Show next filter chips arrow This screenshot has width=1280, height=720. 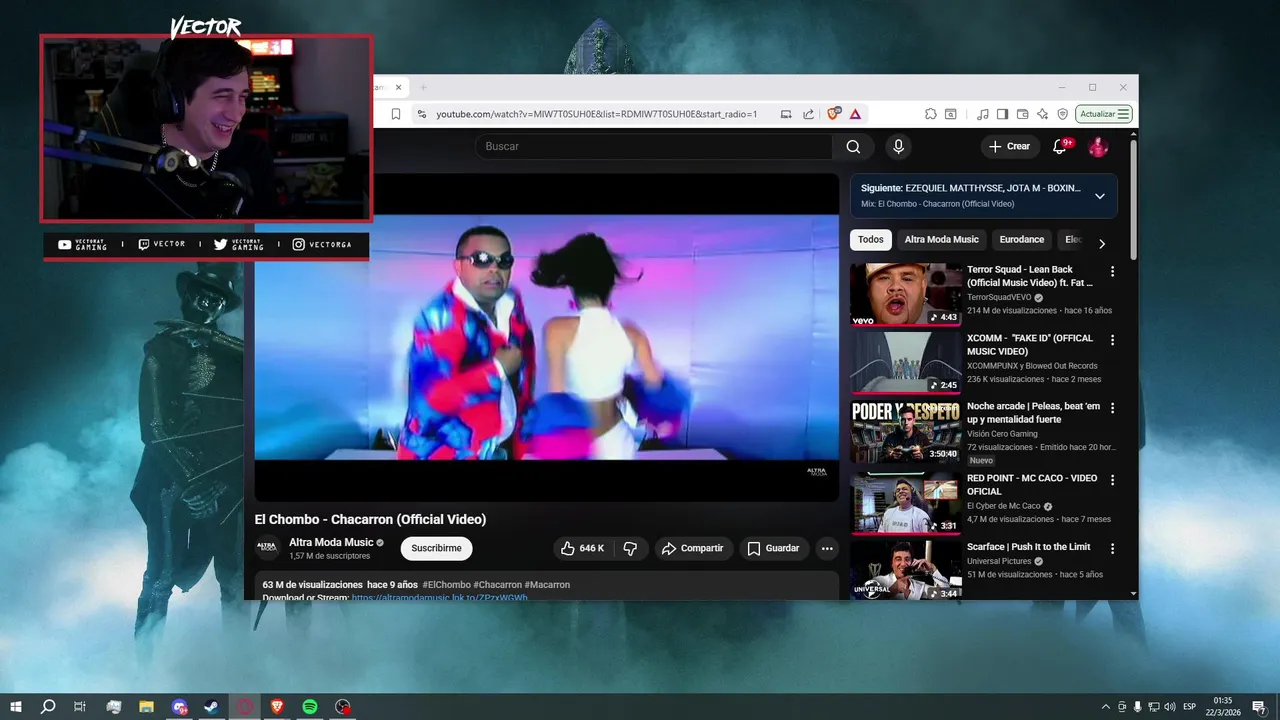coord(1102,244)
